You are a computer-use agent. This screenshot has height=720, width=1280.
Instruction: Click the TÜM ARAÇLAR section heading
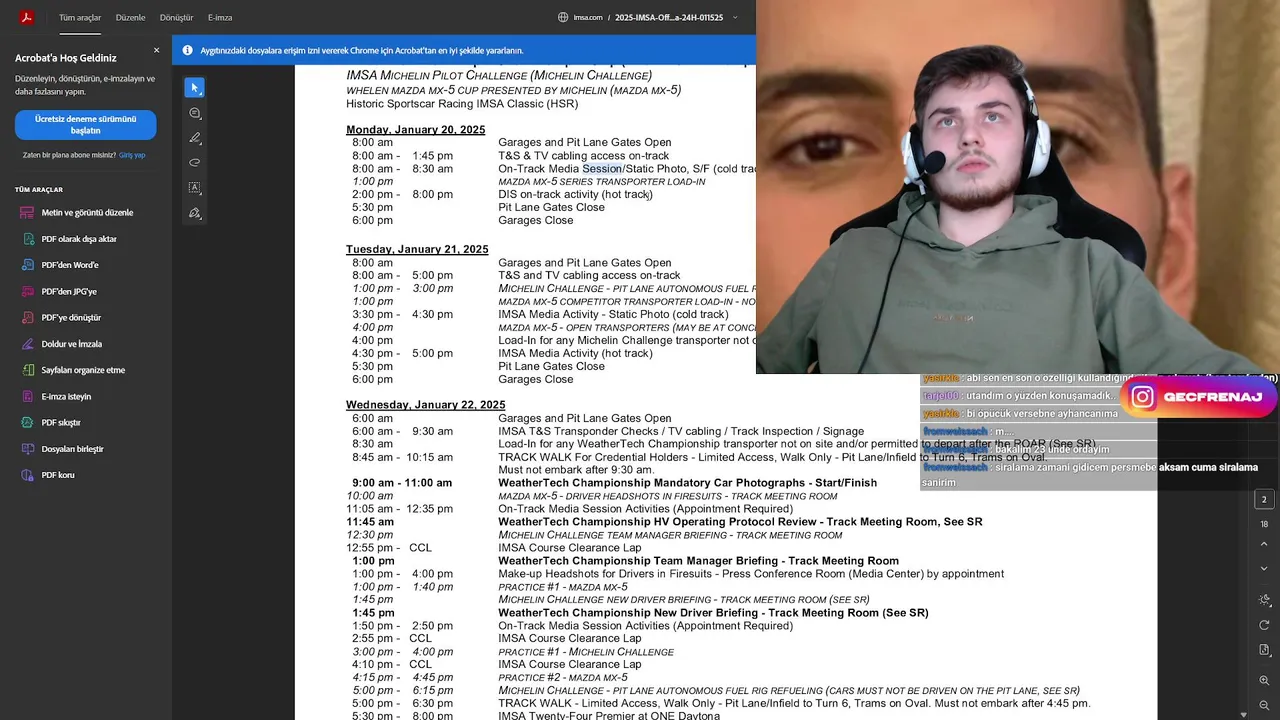click(39, 190)
